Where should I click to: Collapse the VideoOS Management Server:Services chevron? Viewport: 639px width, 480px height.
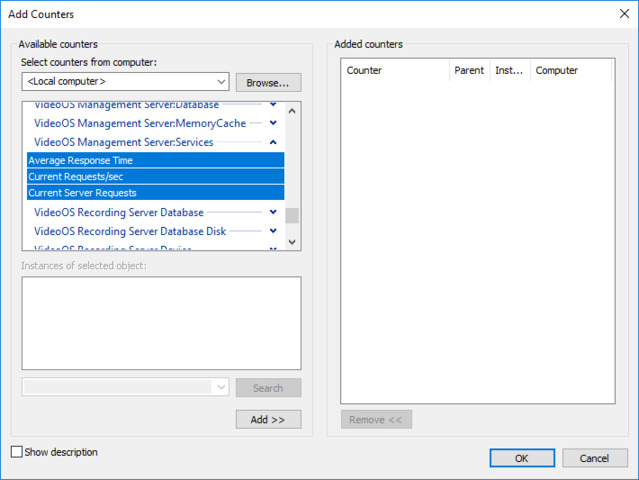(x=272, y=142)
